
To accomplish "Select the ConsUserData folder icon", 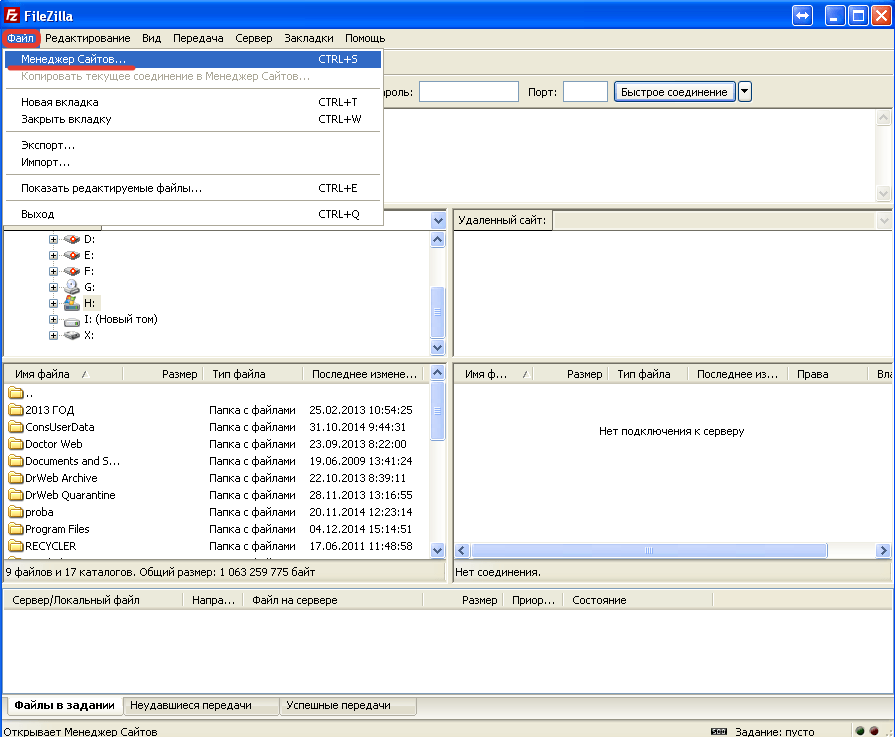I will point(16,427).
